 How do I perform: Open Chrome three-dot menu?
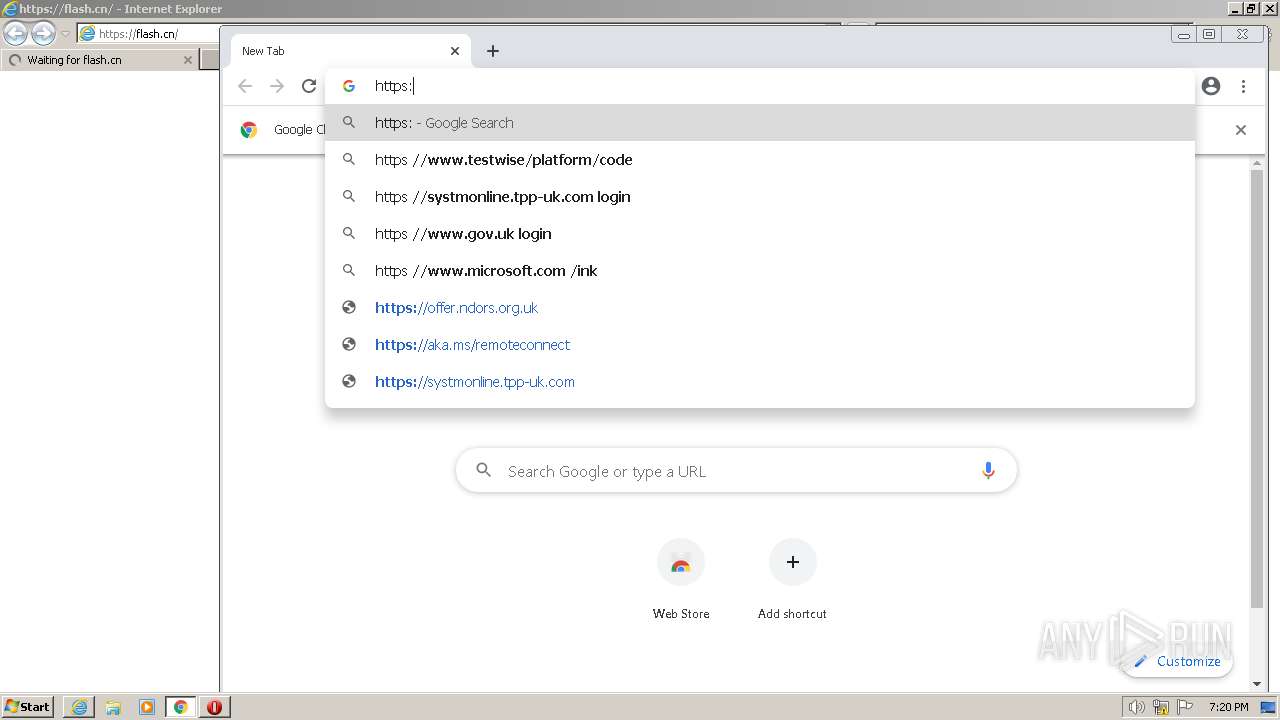1243,86
